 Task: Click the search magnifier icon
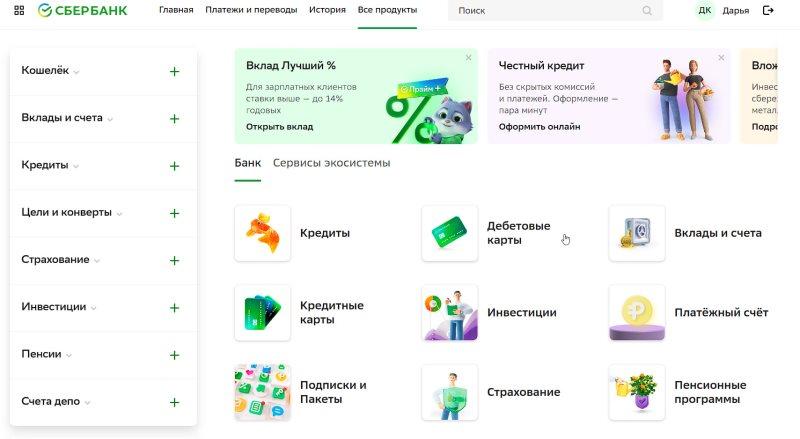[x=646, y=11]
